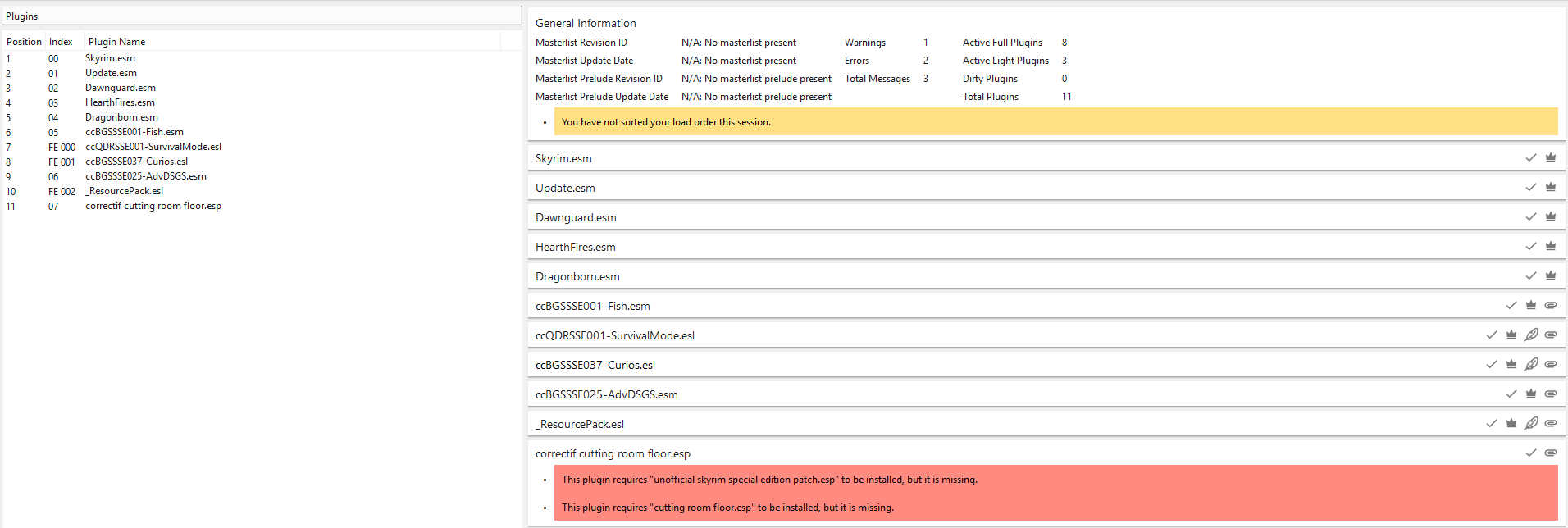Click the loads-archive icon on _ResourcePack.esl card
Viewport: 1568px width, 528px height.
coord(1551,423)
